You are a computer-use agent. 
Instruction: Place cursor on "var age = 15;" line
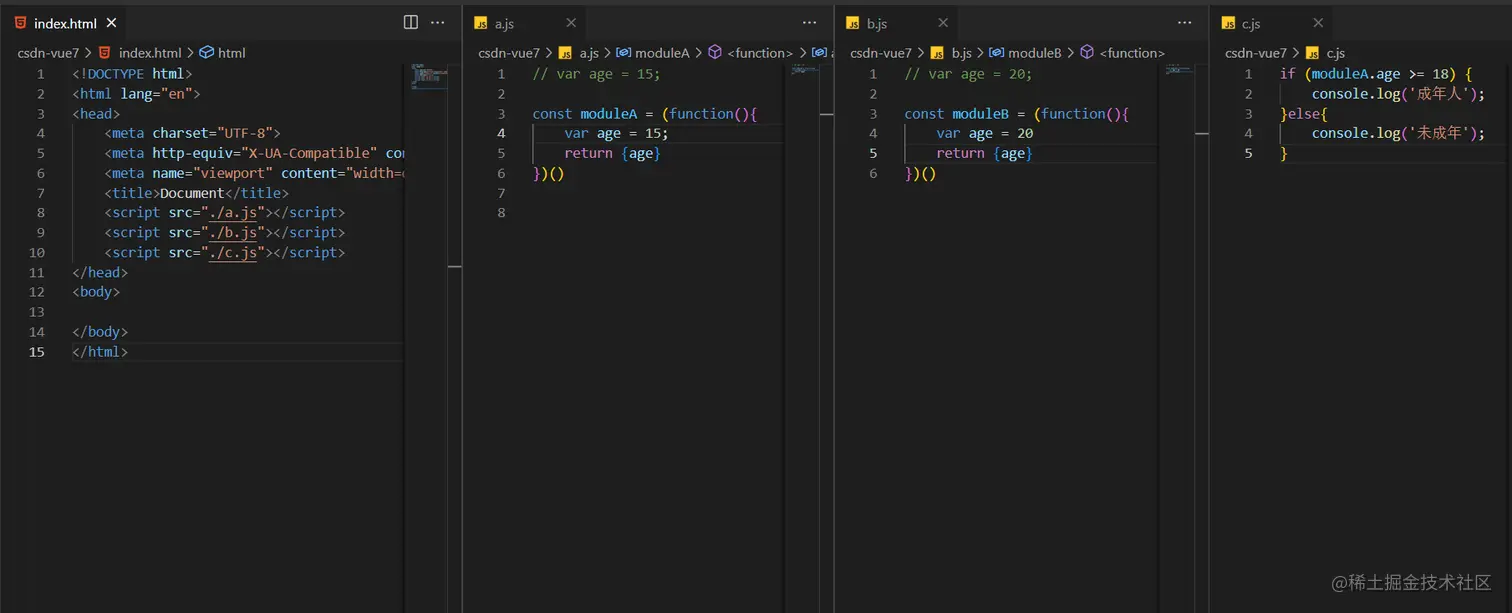click(x=616, y=133)
